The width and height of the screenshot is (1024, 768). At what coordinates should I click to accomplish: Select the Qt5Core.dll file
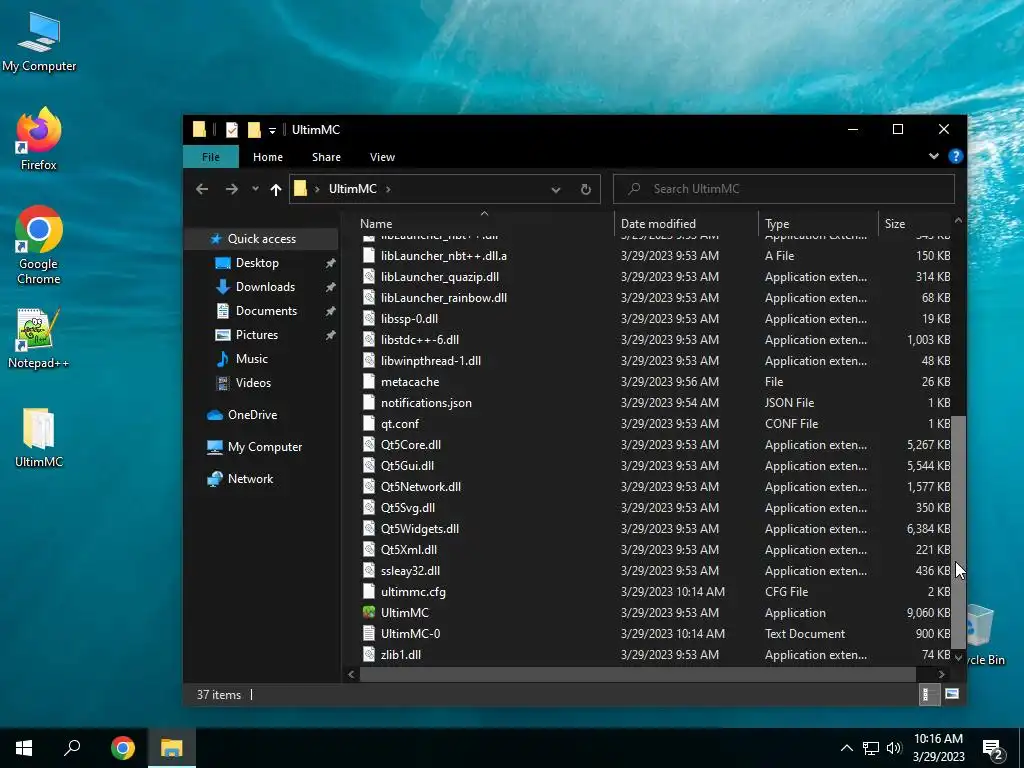click(410, 445)
